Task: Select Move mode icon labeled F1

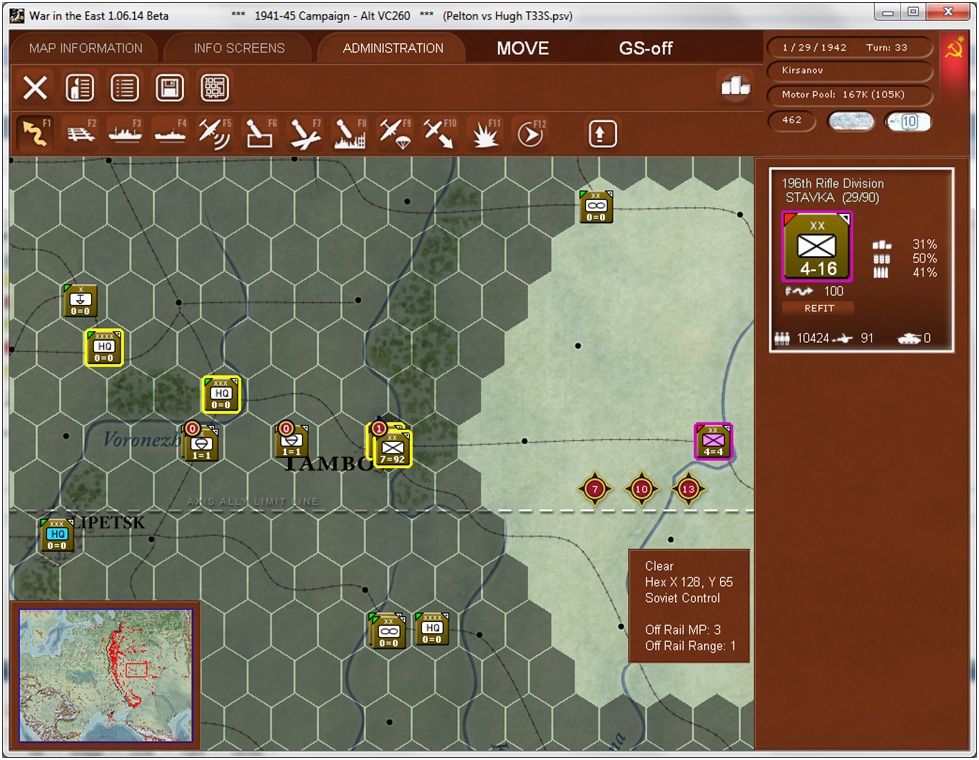Action: tap(36, 133)
